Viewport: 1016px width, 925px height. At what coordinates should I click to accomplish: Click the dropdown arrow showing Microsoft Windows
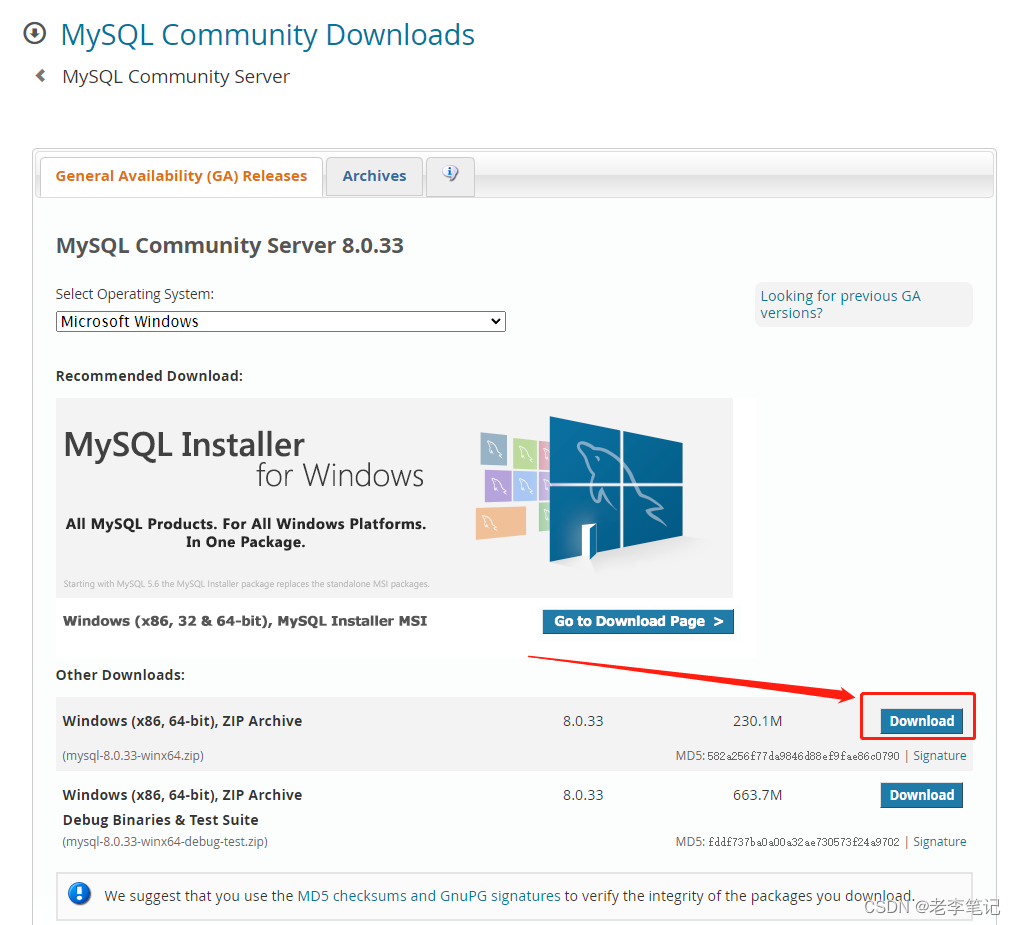(495, 321)
